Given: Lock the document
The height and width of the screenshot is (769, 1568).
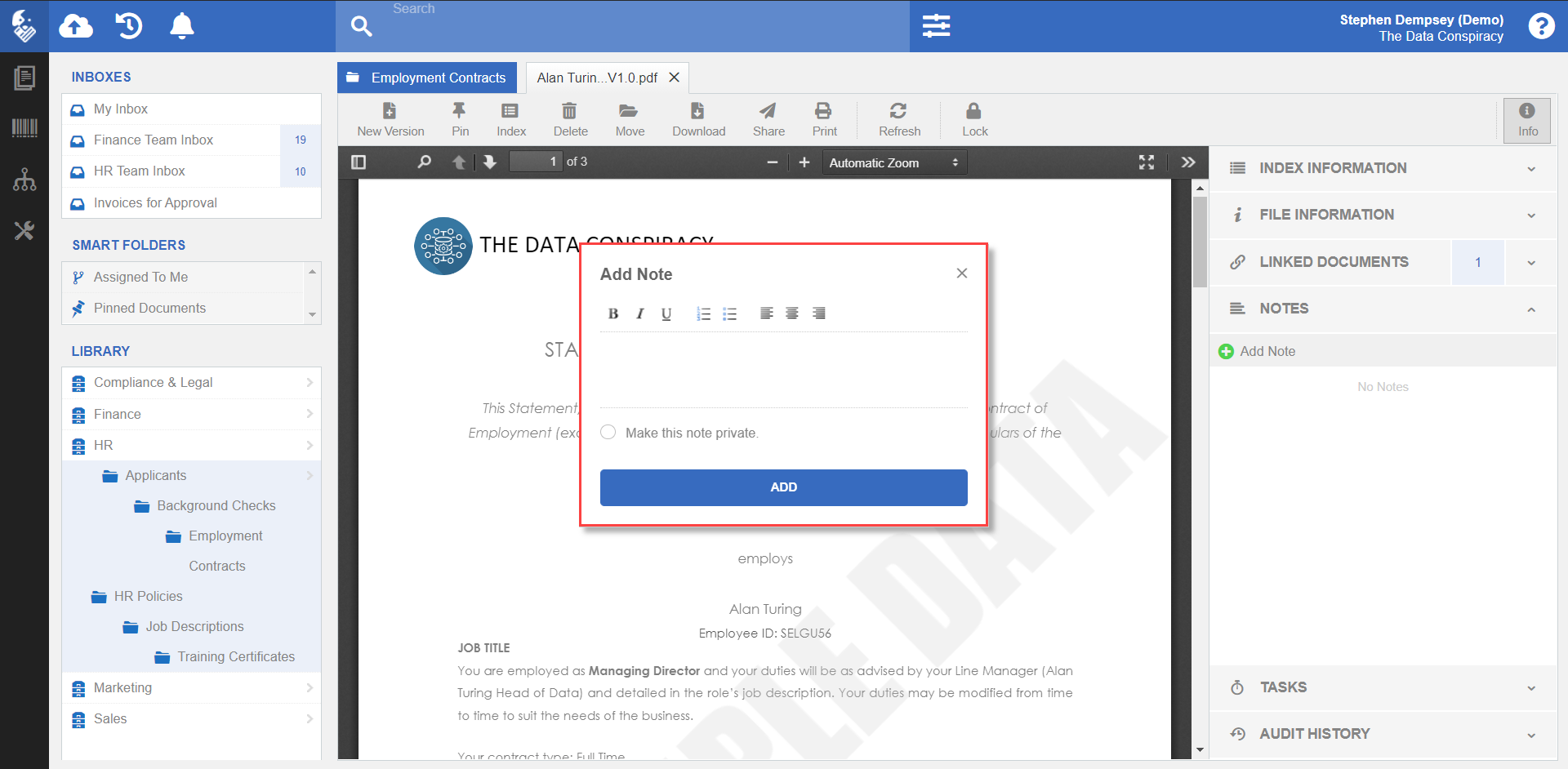Looking at the screenshot, I should (974, 119).
